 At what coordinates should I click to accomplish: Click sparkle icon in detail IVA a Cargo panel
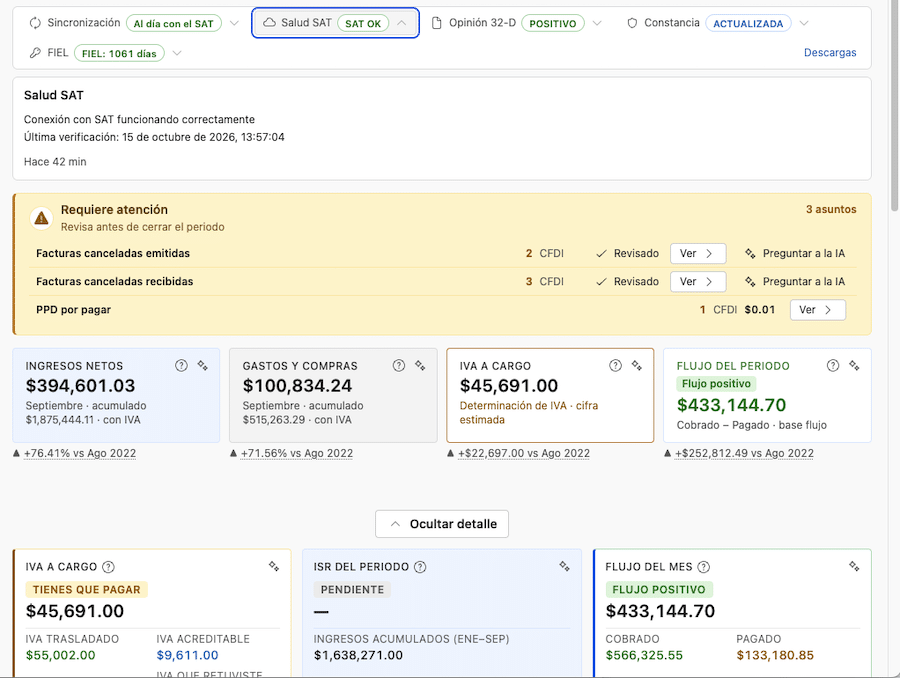coord(274,567)
